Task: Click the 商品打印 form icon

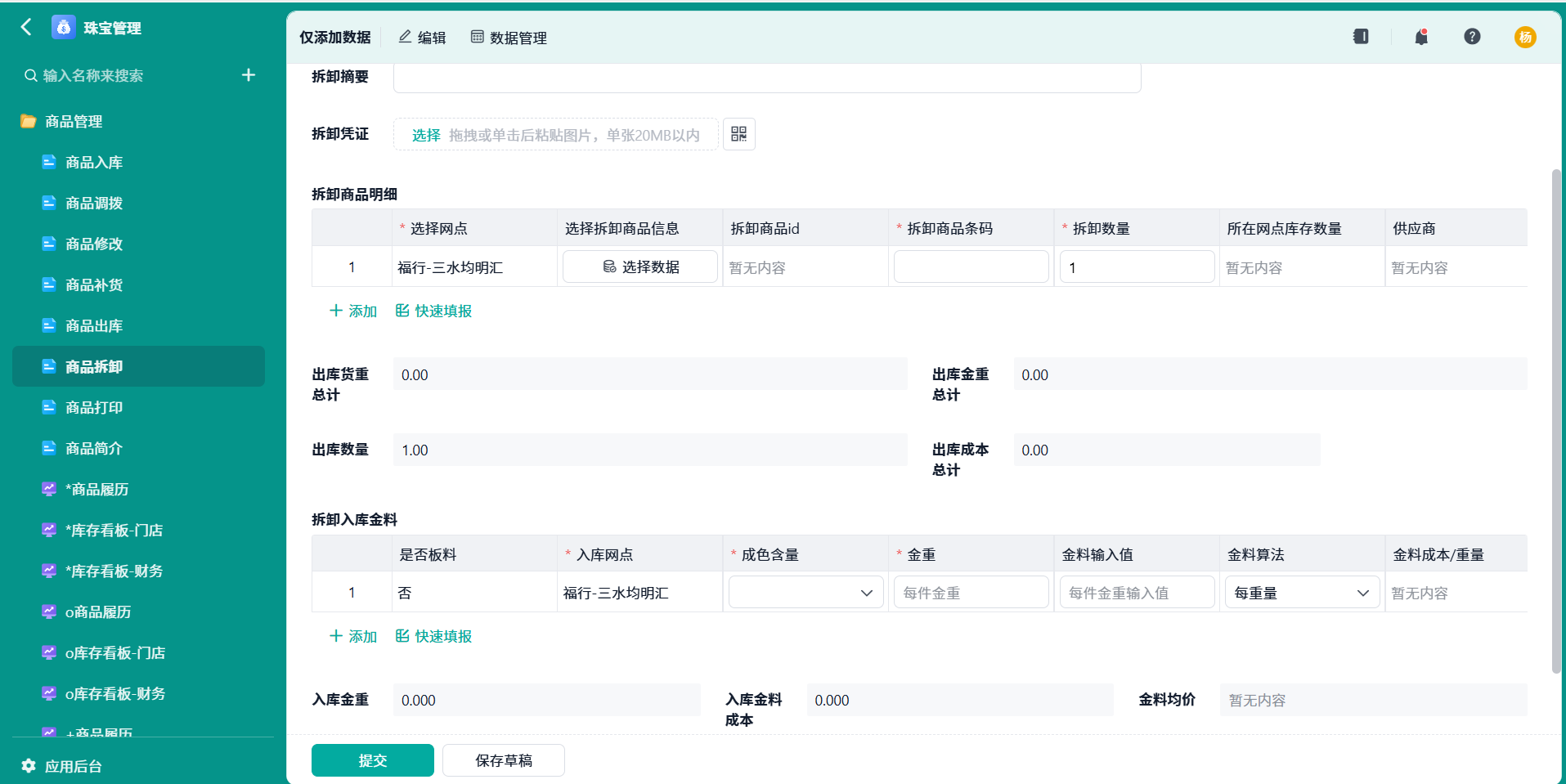Action: pyautogui.click(x=49, y=407)
